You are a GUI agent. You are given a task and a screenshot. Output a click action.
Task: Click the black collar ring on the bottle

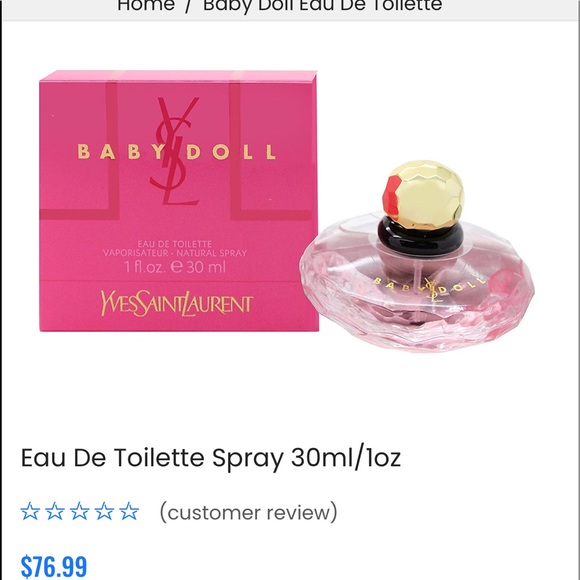[420, 236]
